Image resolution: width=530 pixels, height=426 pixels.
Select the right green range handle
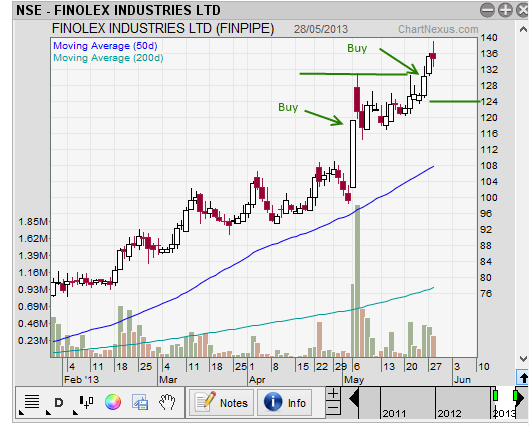(x=516, y=395)
